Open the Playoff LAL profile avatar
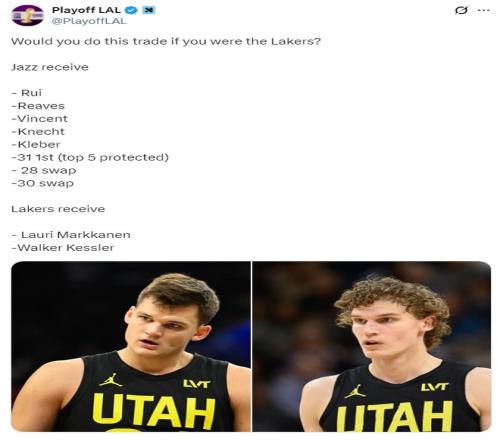The image size is (500, 440). [x=27, y=15]
